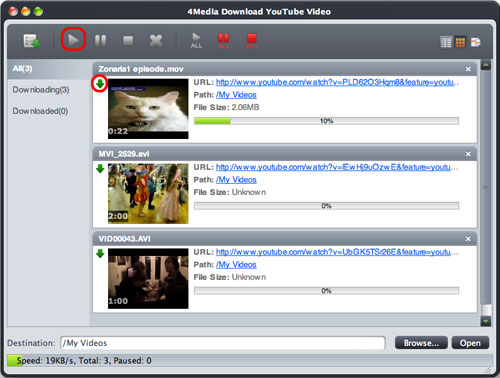The image size is (500, 378).
Task: Click the Destination path input field
Action: pos(223,343)
